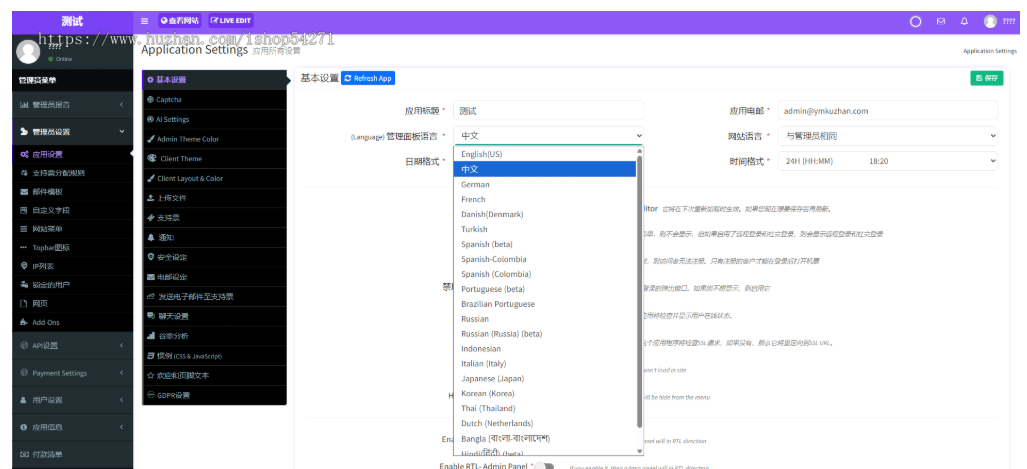This screenshot has width=1027, height=469.
Task: Click the 应用电邮 email field
Action: pos(887,111)
